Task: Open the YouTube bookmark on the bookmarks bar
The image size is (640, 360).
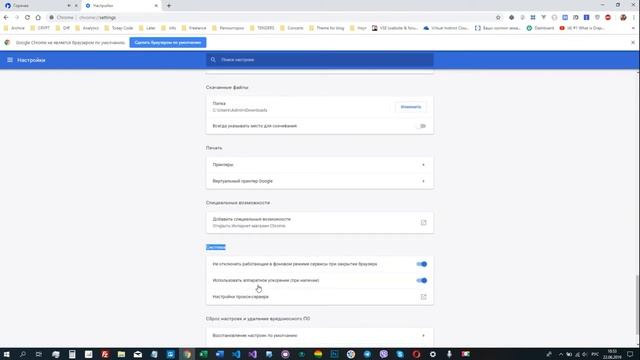Action: (582, 28)
